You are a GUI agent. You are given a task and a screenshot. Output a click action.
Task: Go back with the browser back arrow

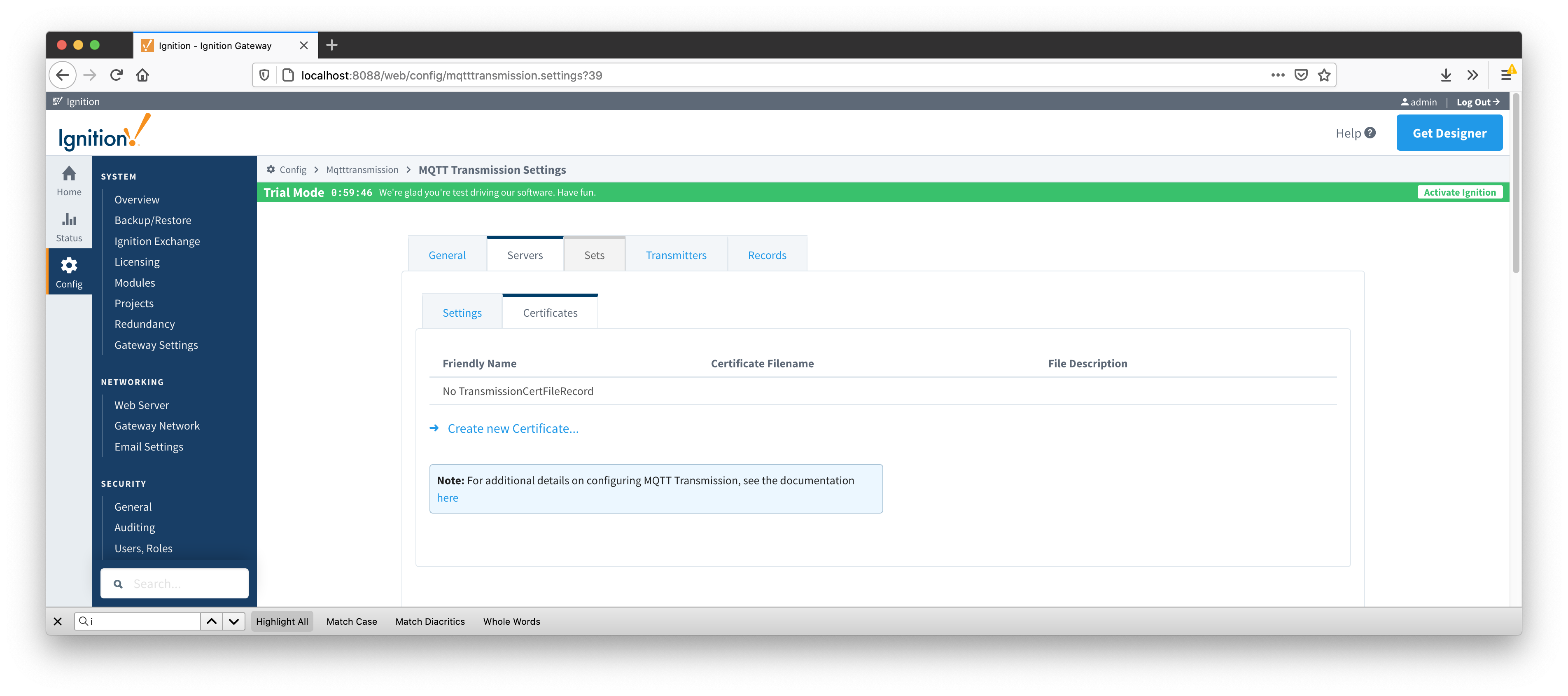[63, 75]
